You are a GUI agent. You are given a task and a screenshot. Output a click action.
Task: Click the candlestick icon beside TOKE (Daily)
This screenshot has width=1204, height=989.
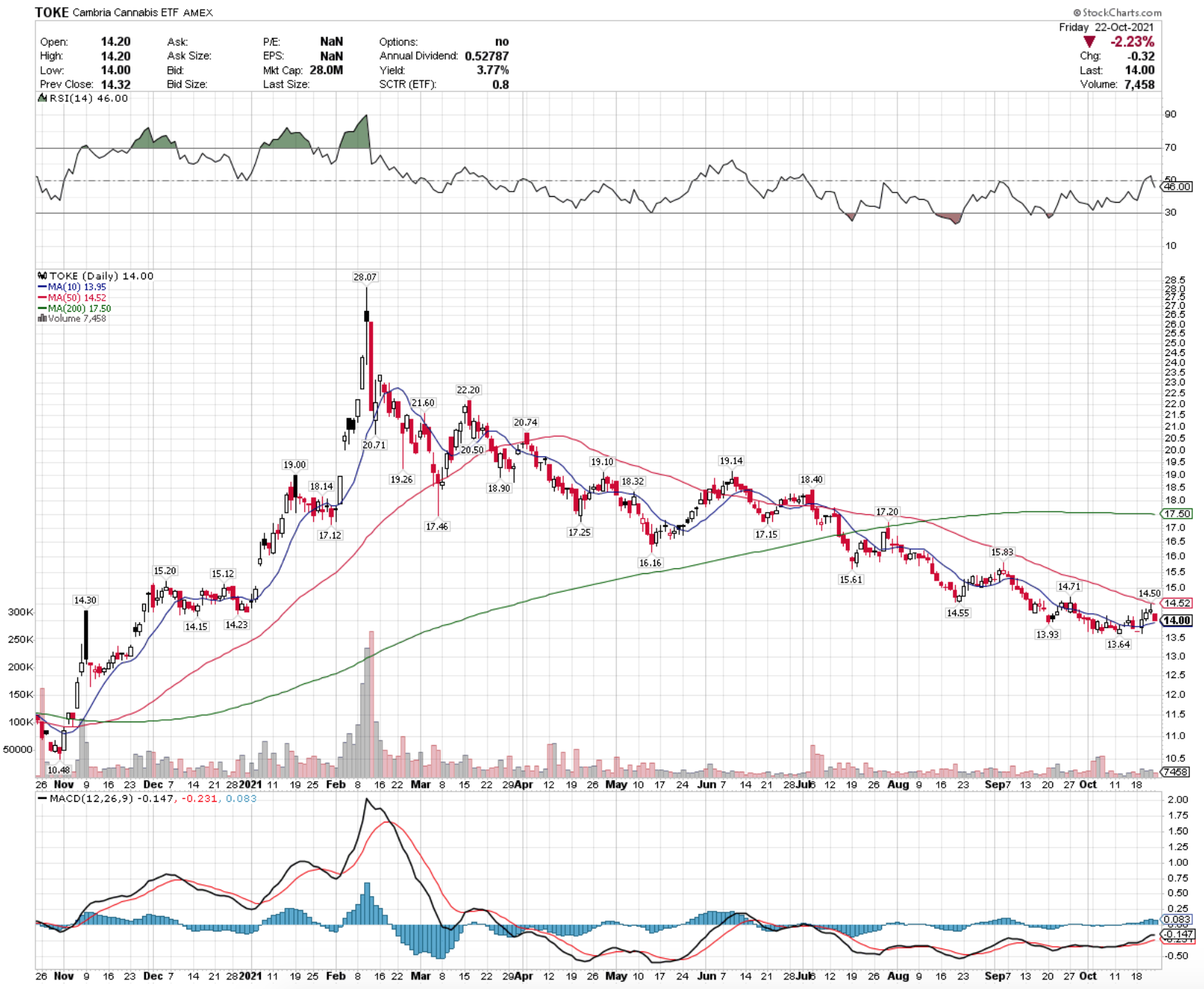point(43,276)
